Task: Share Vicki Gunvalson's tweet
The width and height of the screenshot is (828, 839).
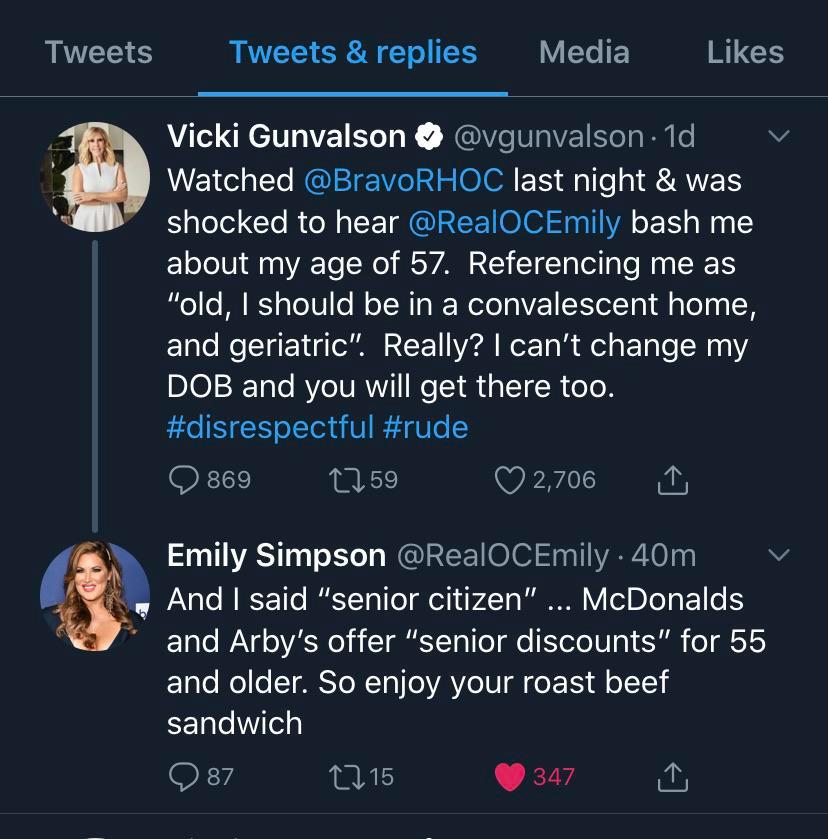Action: click(x=673, y=481)
